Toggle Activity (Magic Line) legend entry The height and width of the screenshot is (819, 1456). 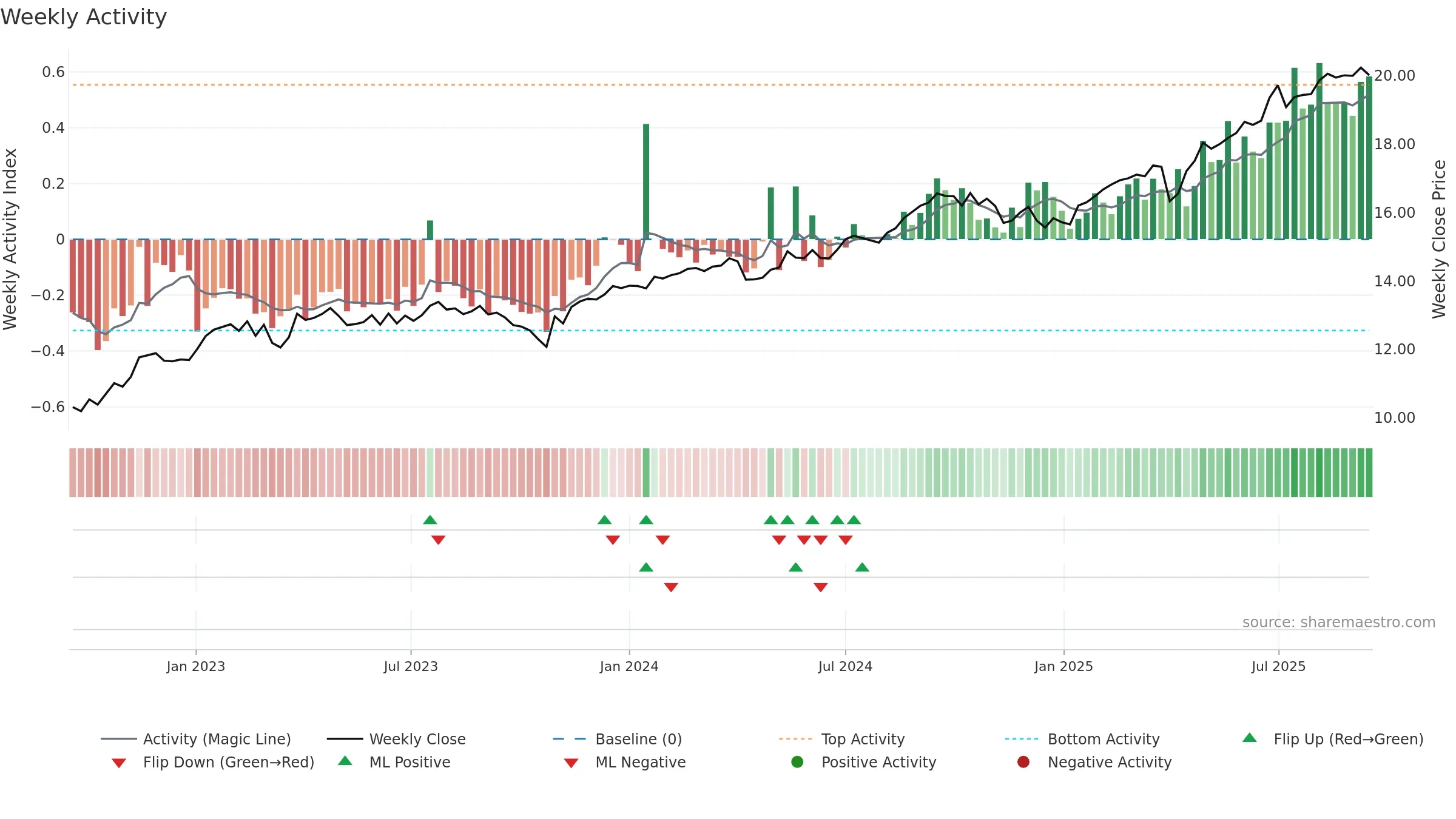(196, 739)
